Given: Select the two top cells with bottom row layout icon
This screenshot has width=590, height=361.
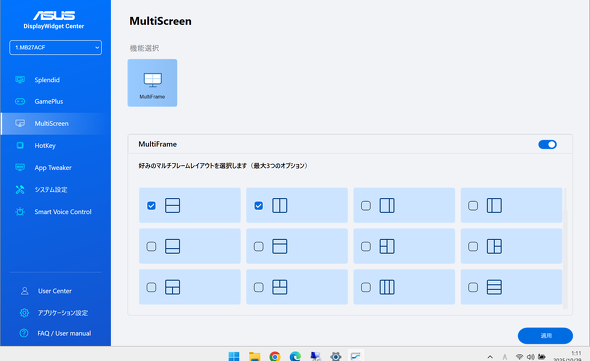Looking at the screenshot, I should (280, 287).
